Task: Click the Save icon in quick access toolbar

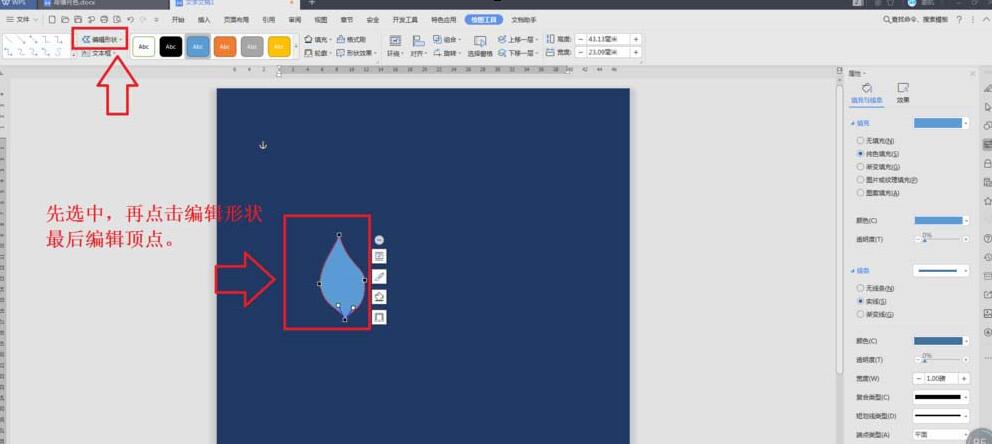Action: 78,20
